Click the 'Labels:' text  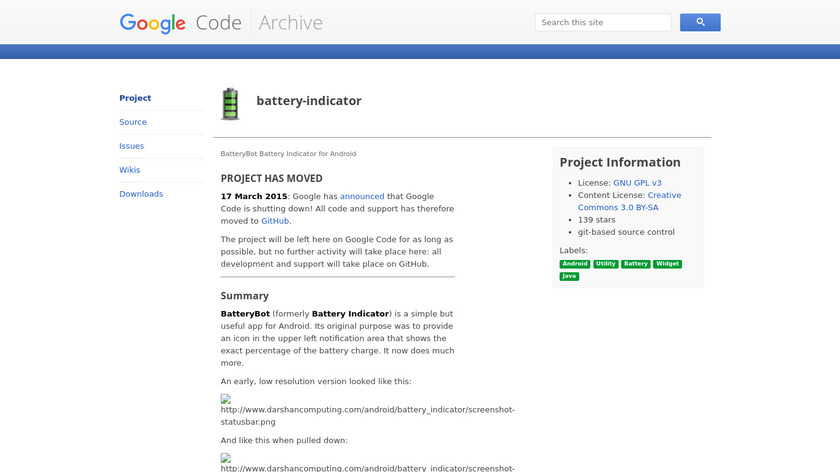click(x=574, y=250)
